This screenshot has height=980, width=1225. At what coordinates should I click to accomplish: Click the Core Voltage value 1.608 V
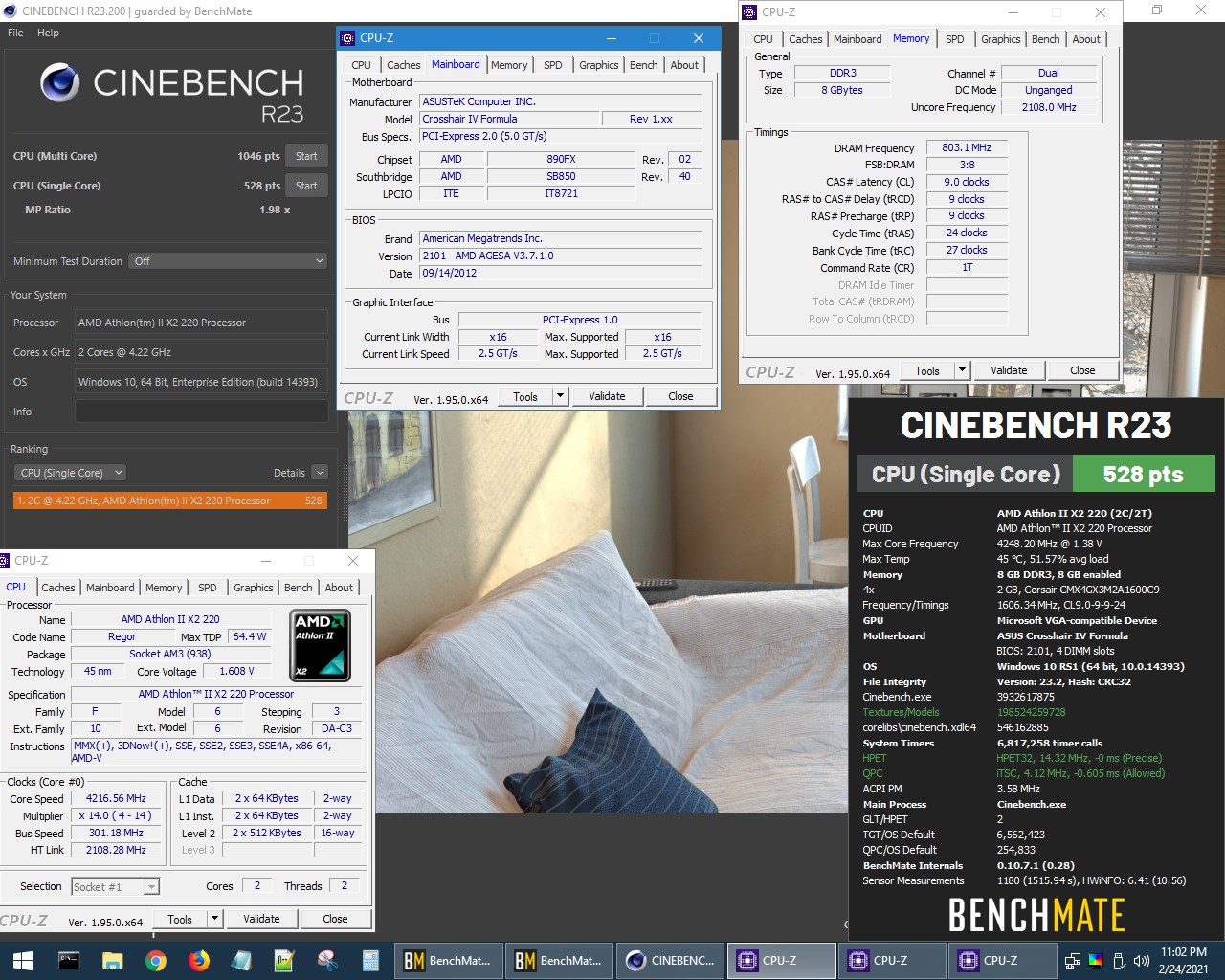coord(236,671)
